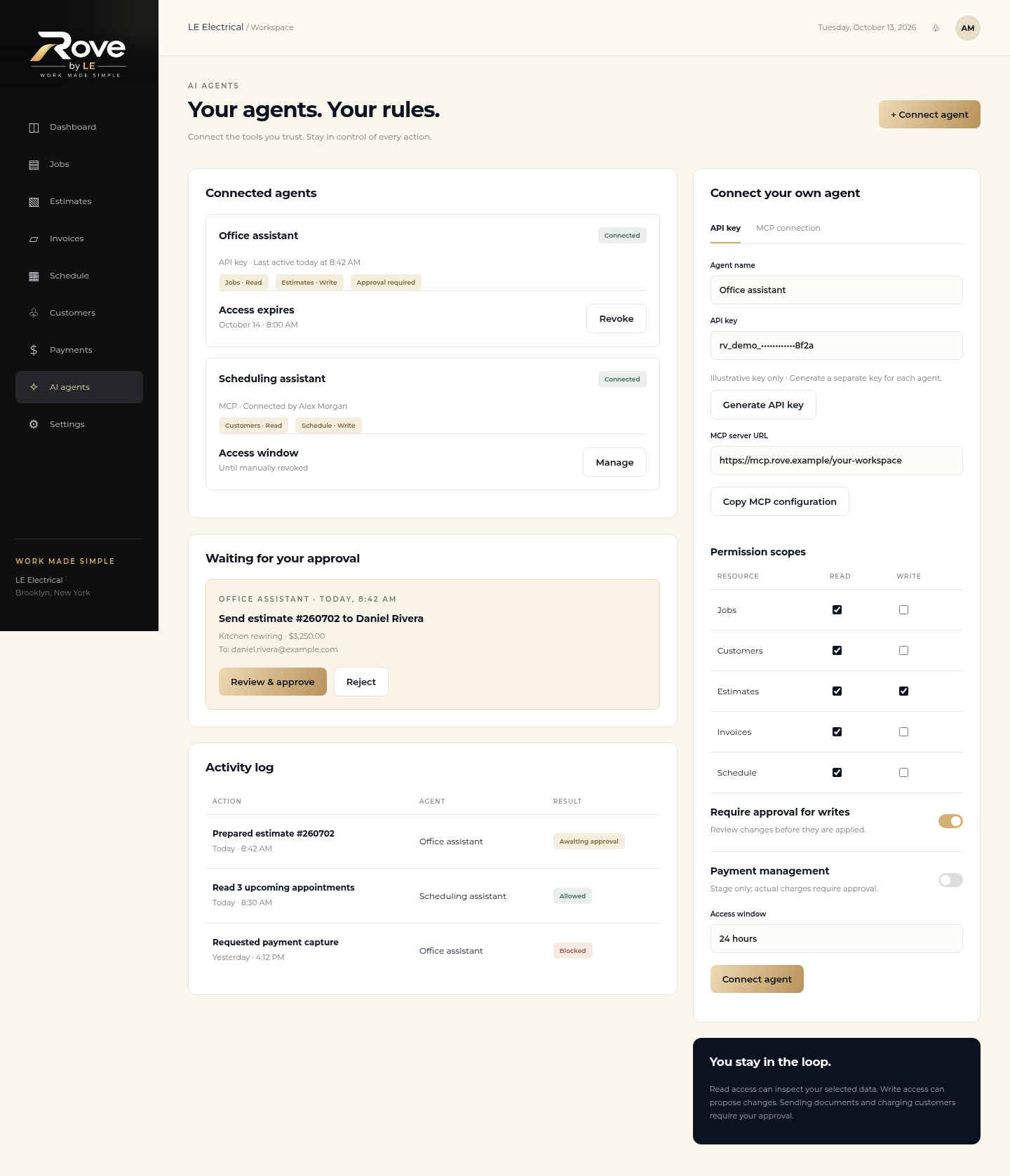Image resolution: width=1010 pixels, height=1176 pixels.
Task: Uncheck Customers read permission
Action: click(837, 651)
